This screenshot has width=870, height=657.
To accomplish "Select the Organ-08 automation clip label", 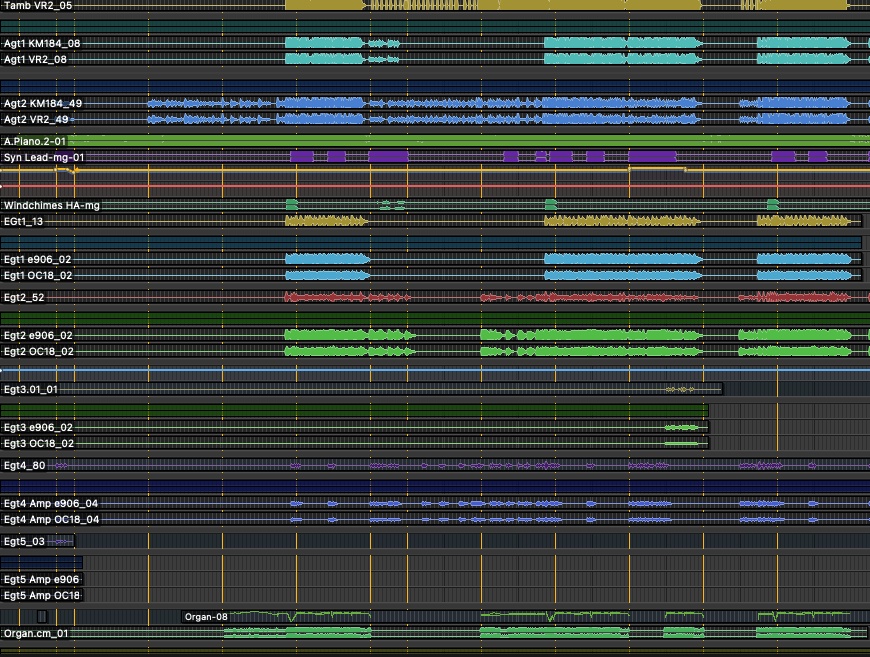I will 206,617.
